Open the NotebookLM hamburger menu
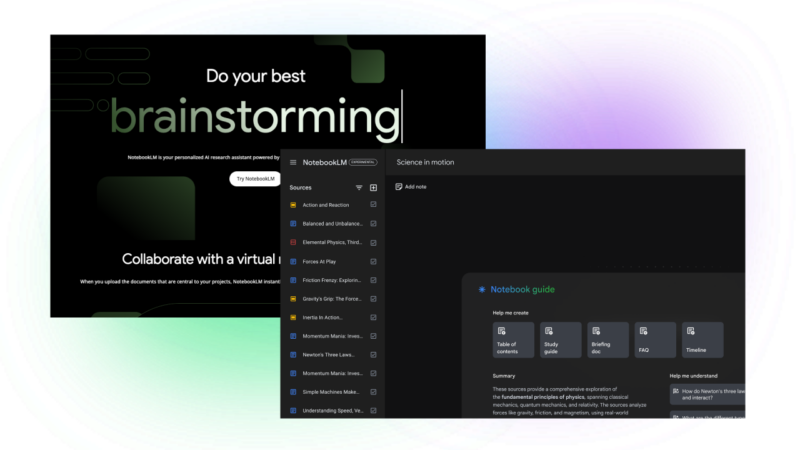The width and height of the screenshot is (800, 450). point(293,162)
